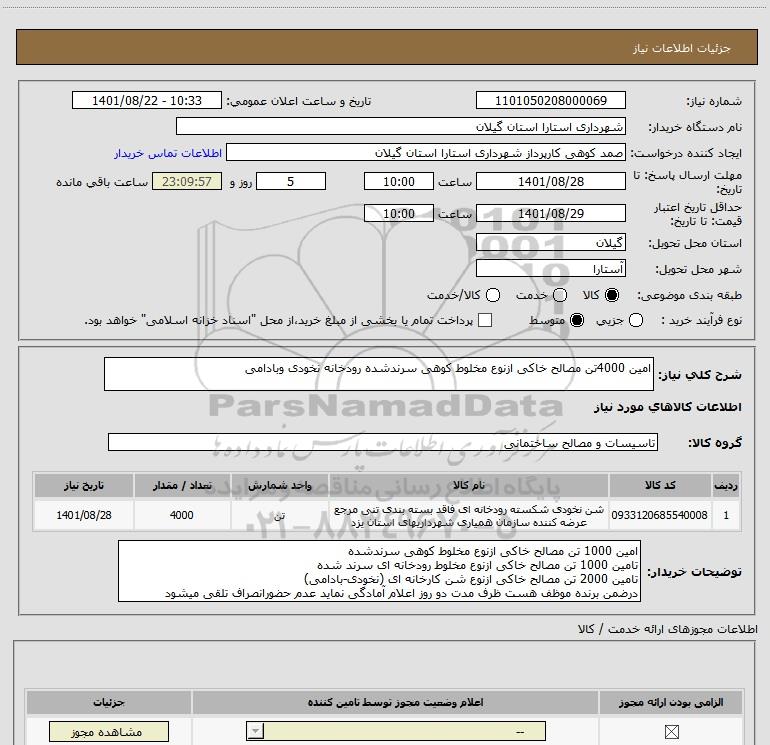770x745 pixels.
Task: Click the response deadline time 10:00 field
Action: point(399,181)
